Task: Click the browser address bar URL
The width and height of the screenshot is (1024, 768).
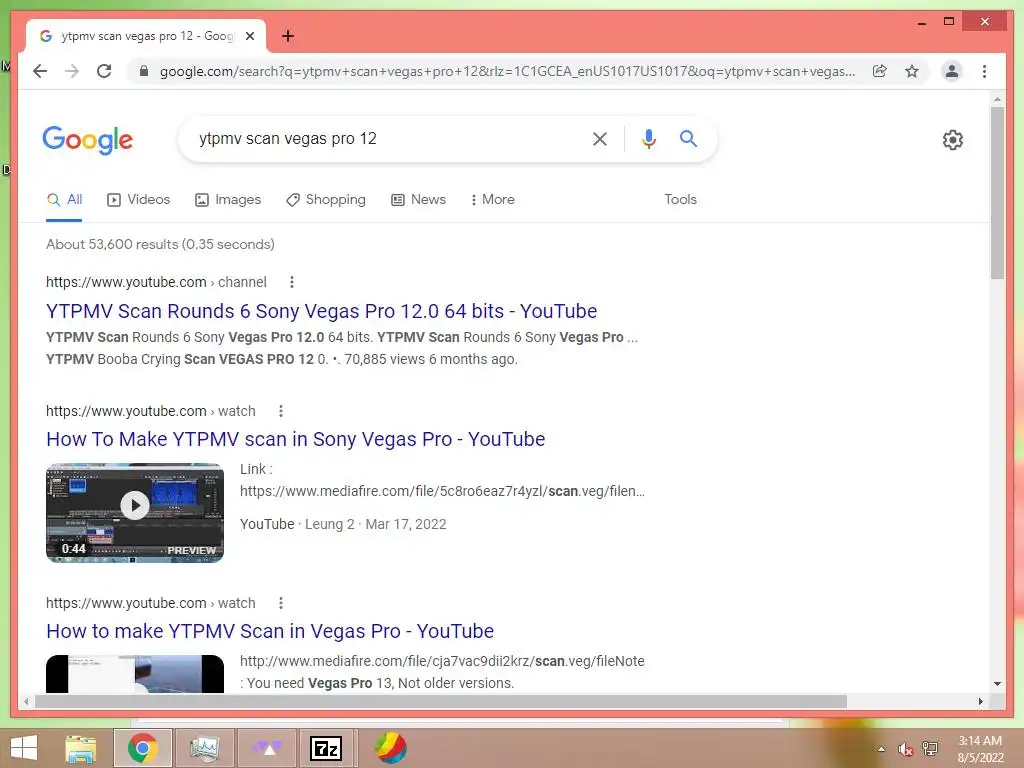Action: point(507,71)
